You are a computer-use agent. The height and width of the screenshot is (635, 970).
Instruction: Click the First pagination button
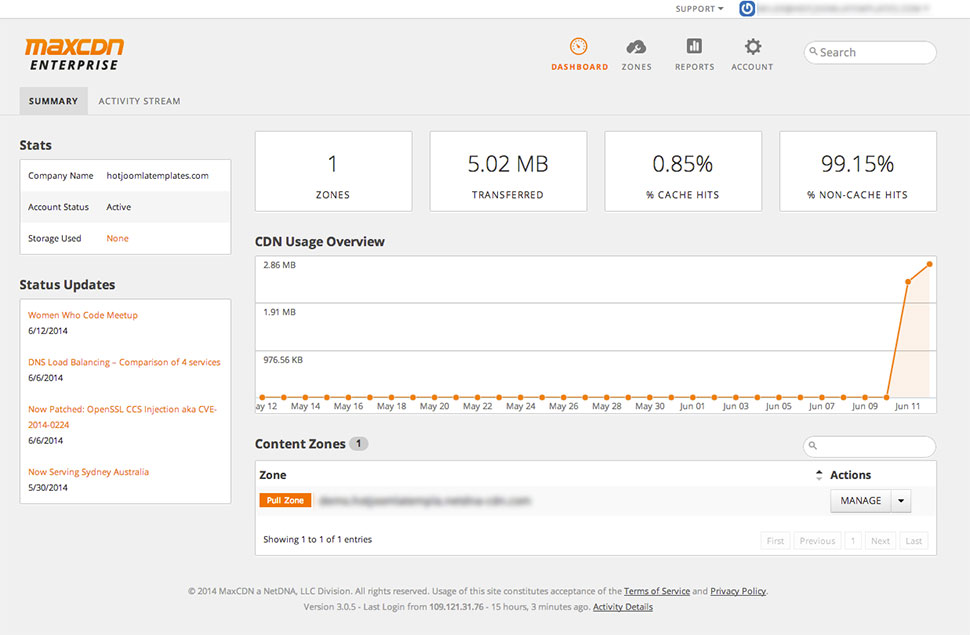point(775,541)
